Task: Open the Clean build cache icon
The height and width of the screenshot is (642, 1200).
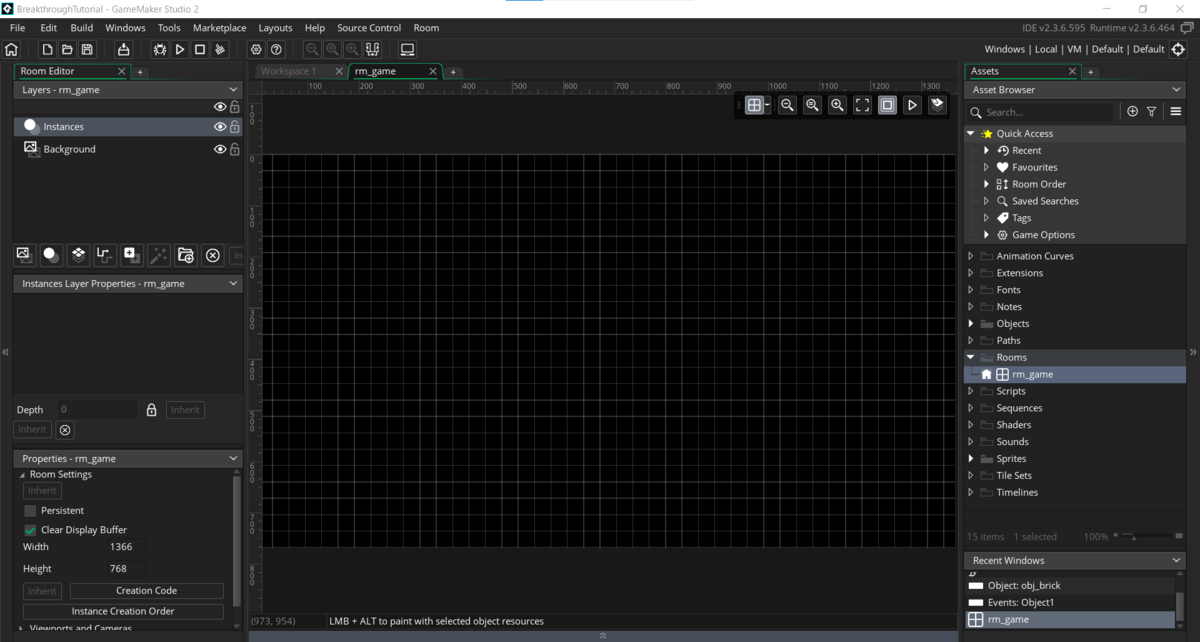Action: click(220, 48)
